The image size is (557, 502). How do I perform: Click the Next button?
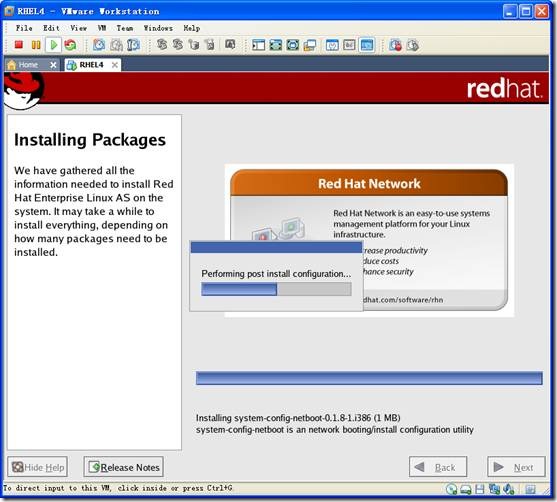(x=516, y=467)
